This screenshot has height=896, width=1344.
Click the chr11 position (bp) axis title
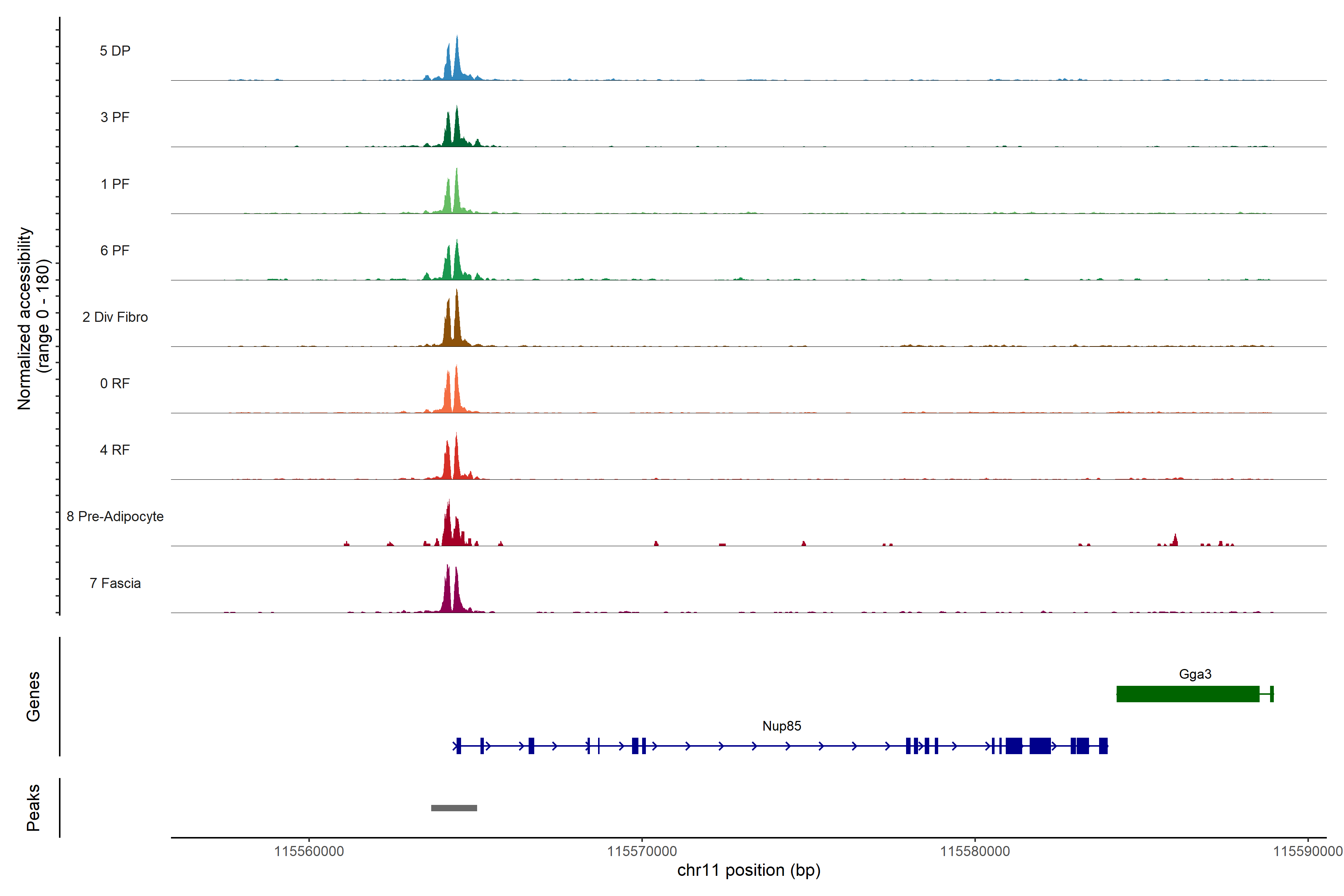tap(749, 870)
